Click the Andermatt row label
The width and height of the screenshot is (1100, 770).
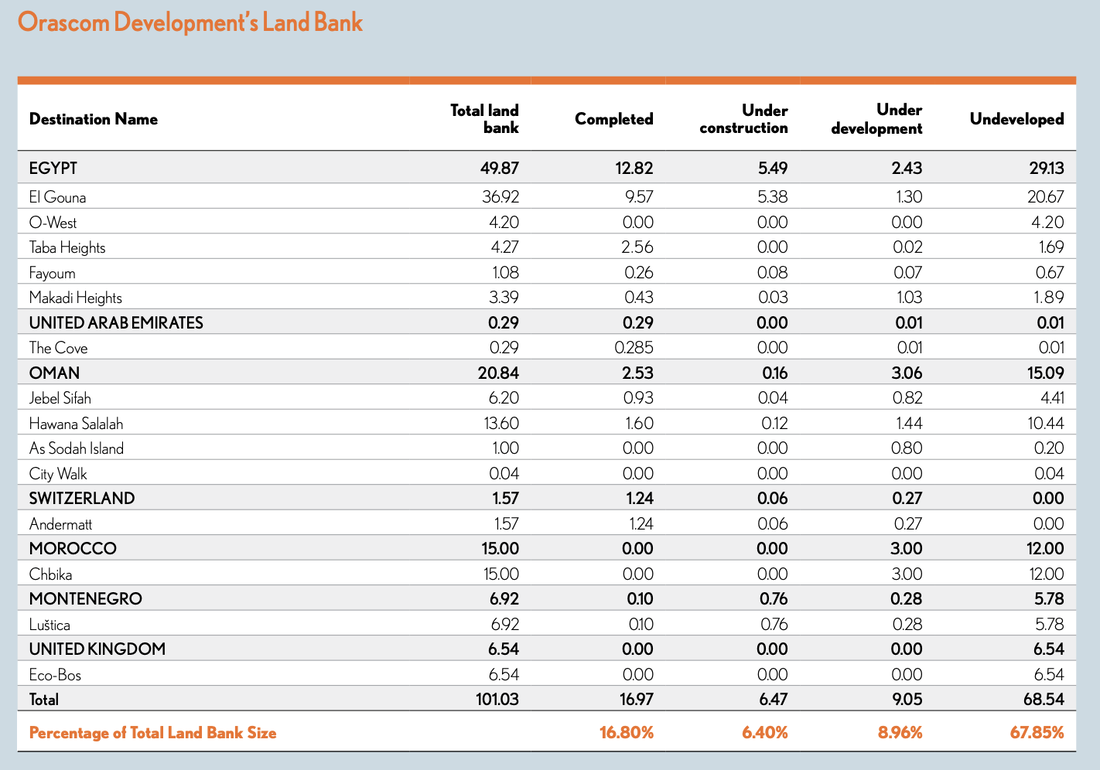pos(60,525)
